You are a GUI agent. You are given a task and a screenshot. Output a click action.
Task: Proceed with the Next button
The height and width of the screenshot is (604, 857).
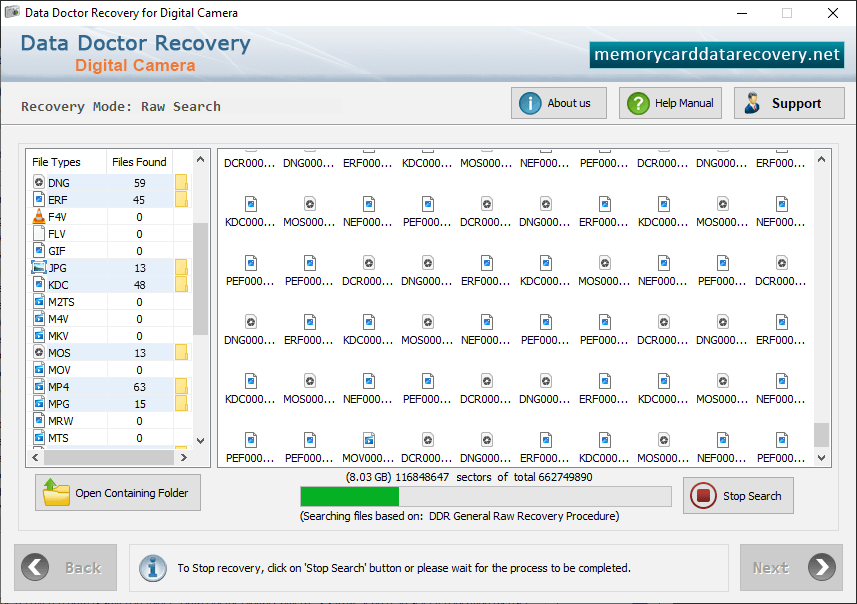point(791,567)
